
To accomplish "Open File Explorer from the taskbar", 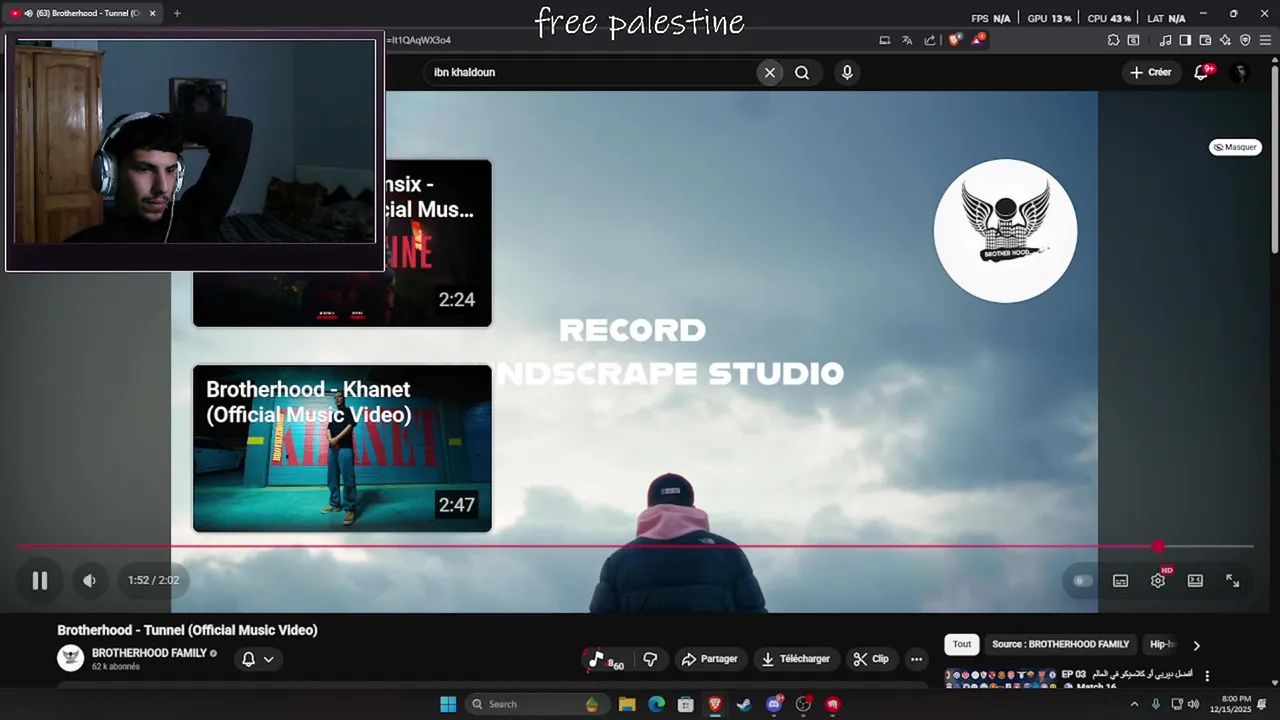I will point(627,704).
